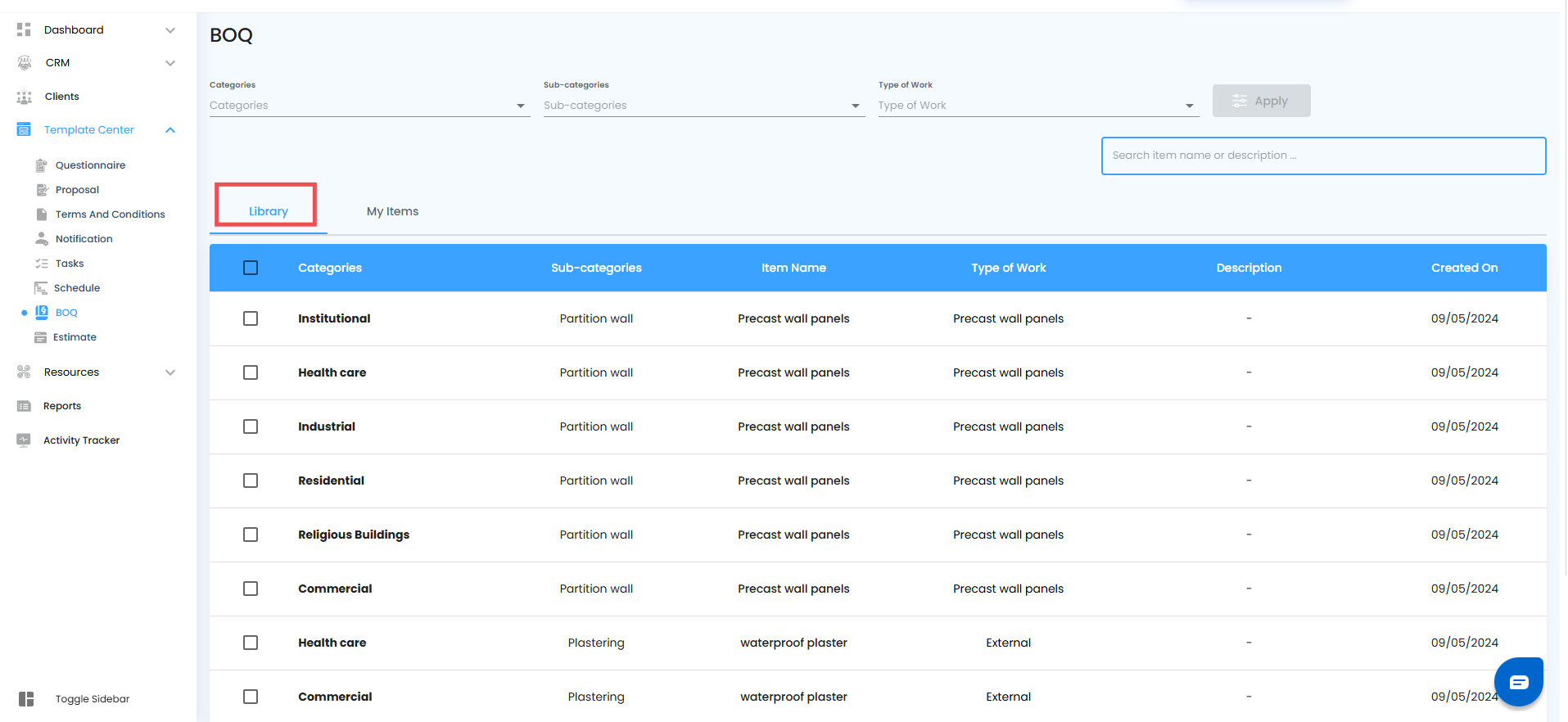Click the BOQ sidebar icon
Screen dimensions: 1568x722
(x=42, y=312)
